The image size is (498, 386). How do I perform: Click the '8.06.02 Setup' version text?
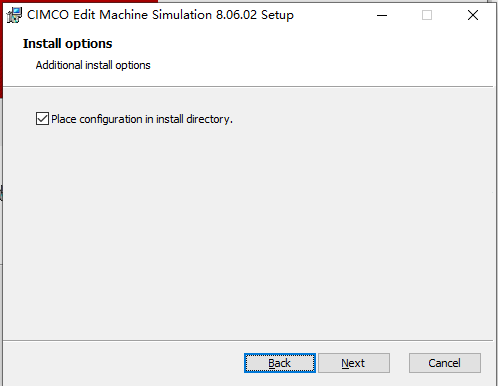click(255, 15)
